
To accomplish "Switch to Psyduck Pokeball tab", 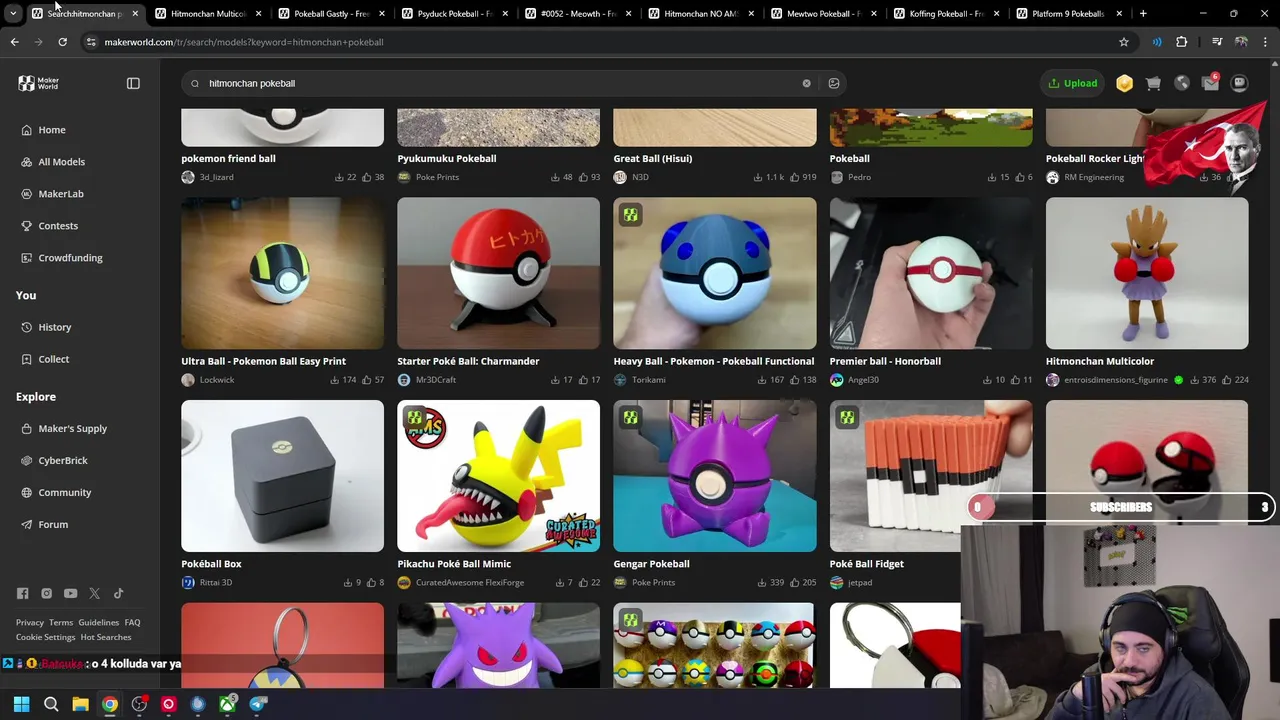I will pos(454,14).
